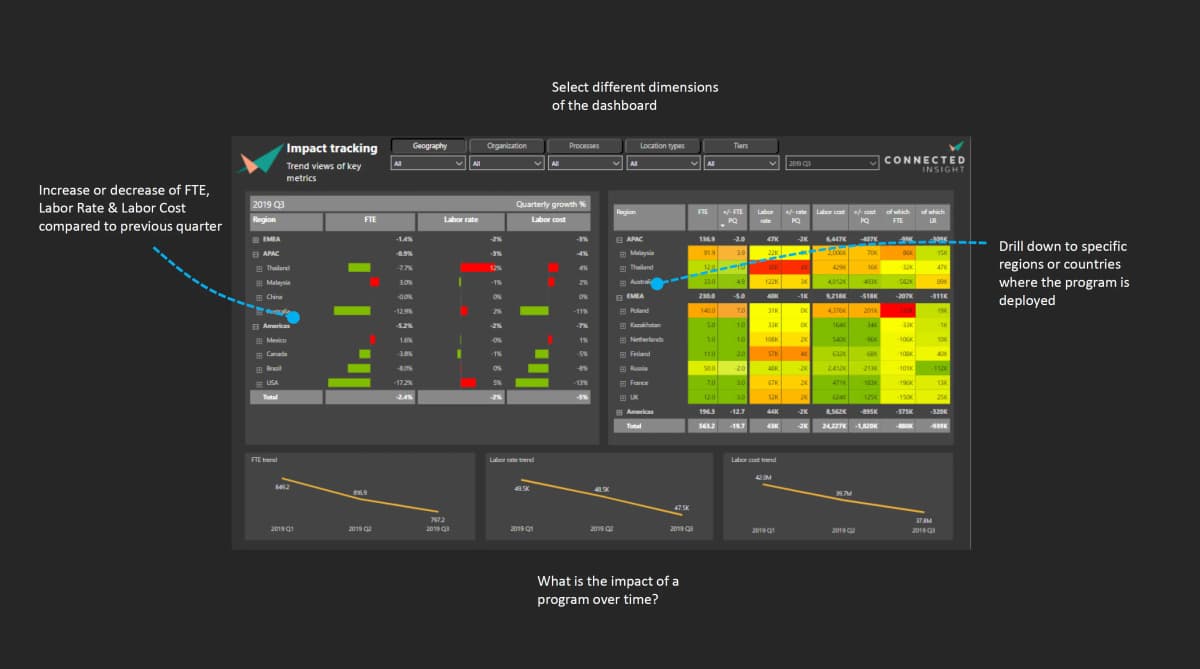Viewport: 1200px width, 669px height.
Task: Expand the Mexico row plus icon
Action: [258, 340]
